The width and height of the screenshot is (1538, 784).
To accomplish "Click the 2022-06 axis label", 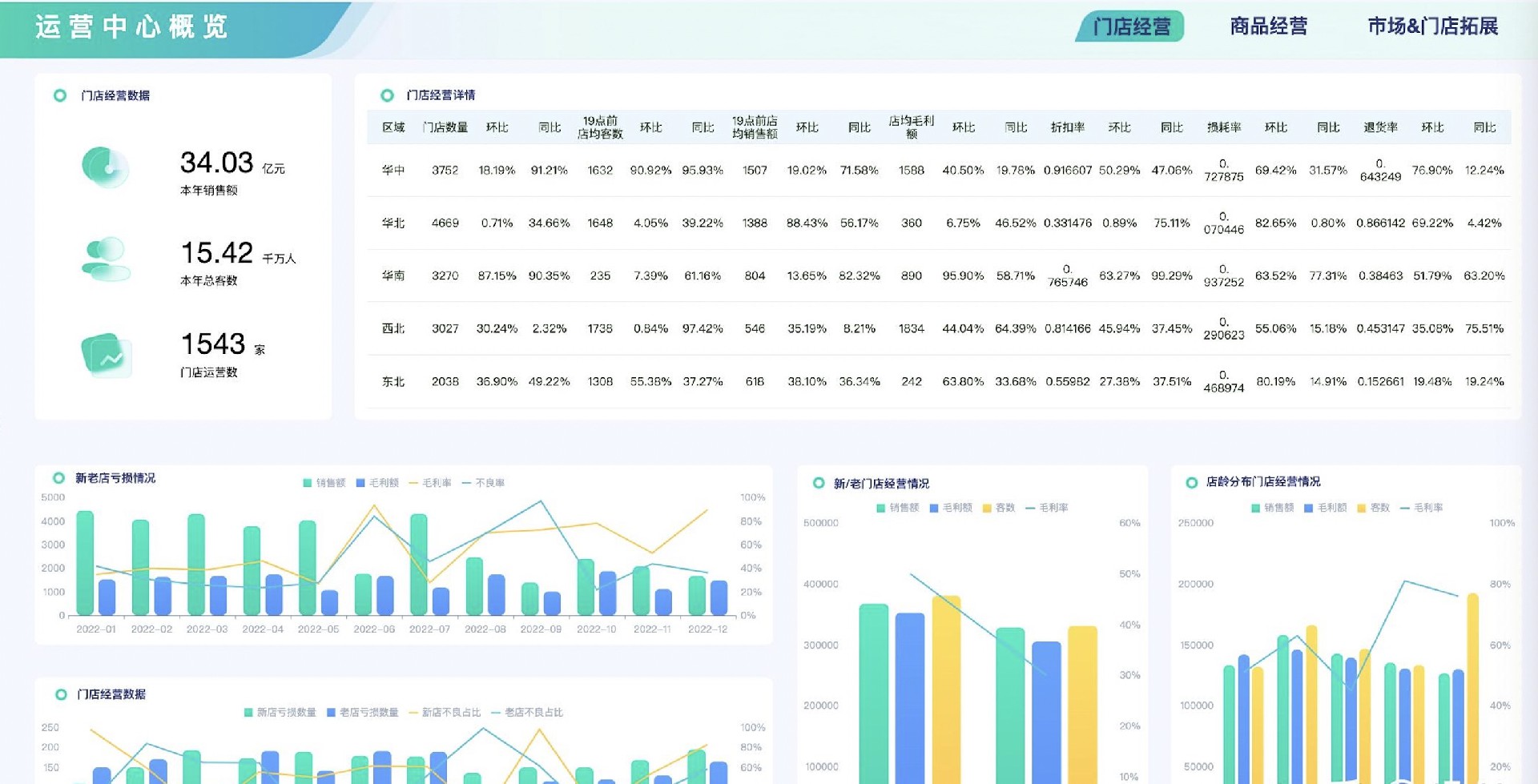I will tap(374, 629).
